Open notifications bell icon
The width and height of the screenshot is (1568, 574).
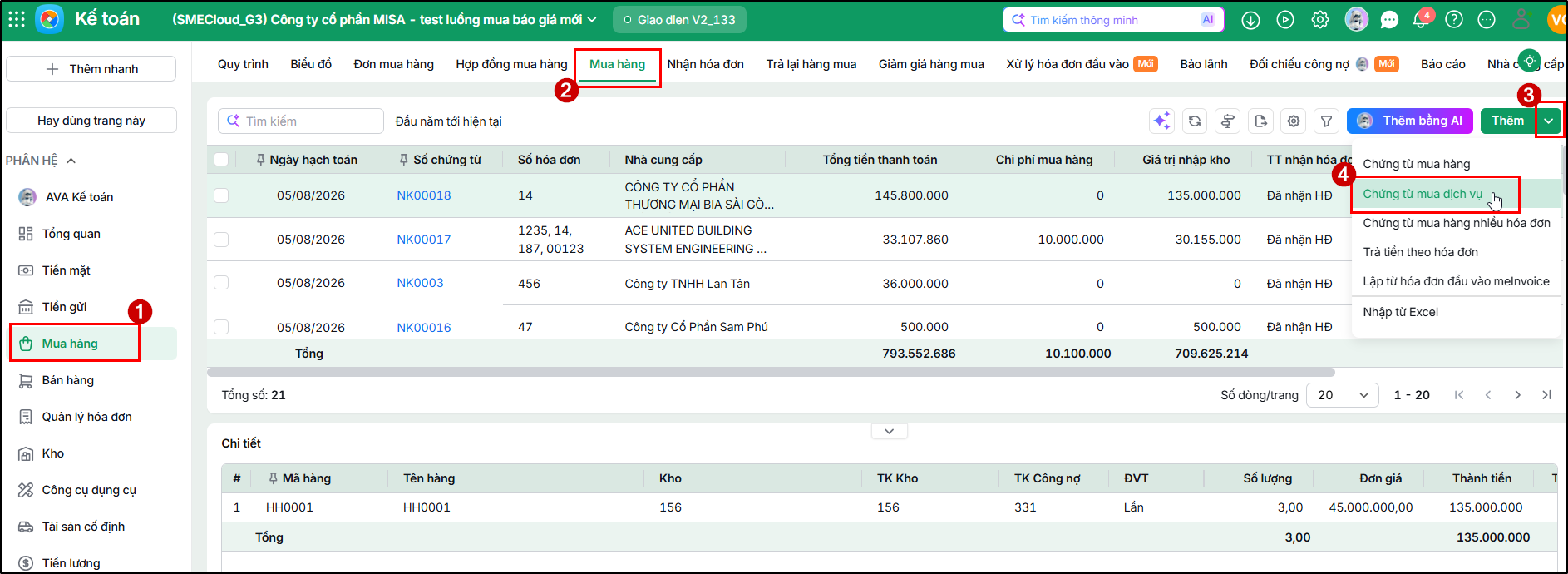click(1421, 20)
